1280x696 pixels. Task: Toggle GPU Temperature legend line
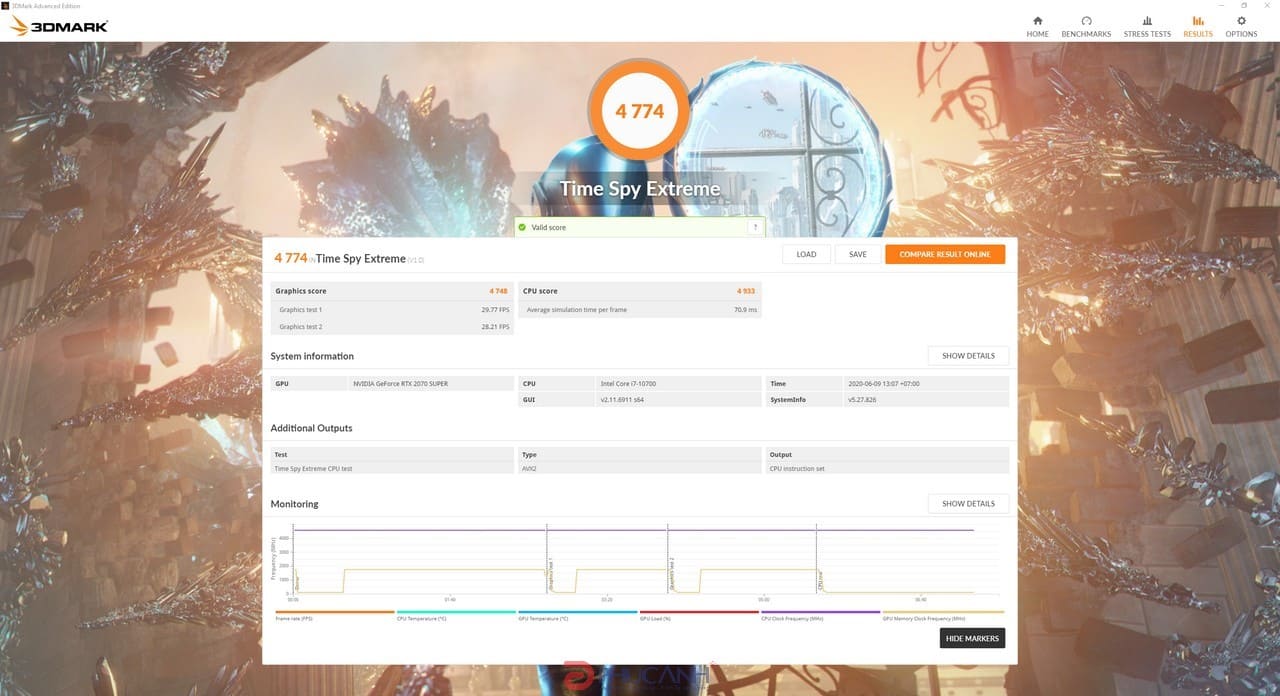tap(578, 615)
